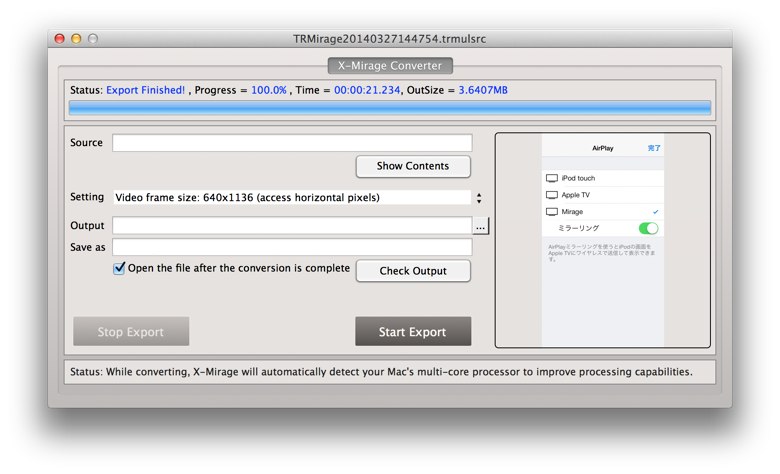Click the Mirage display icon

click(552, 212)
